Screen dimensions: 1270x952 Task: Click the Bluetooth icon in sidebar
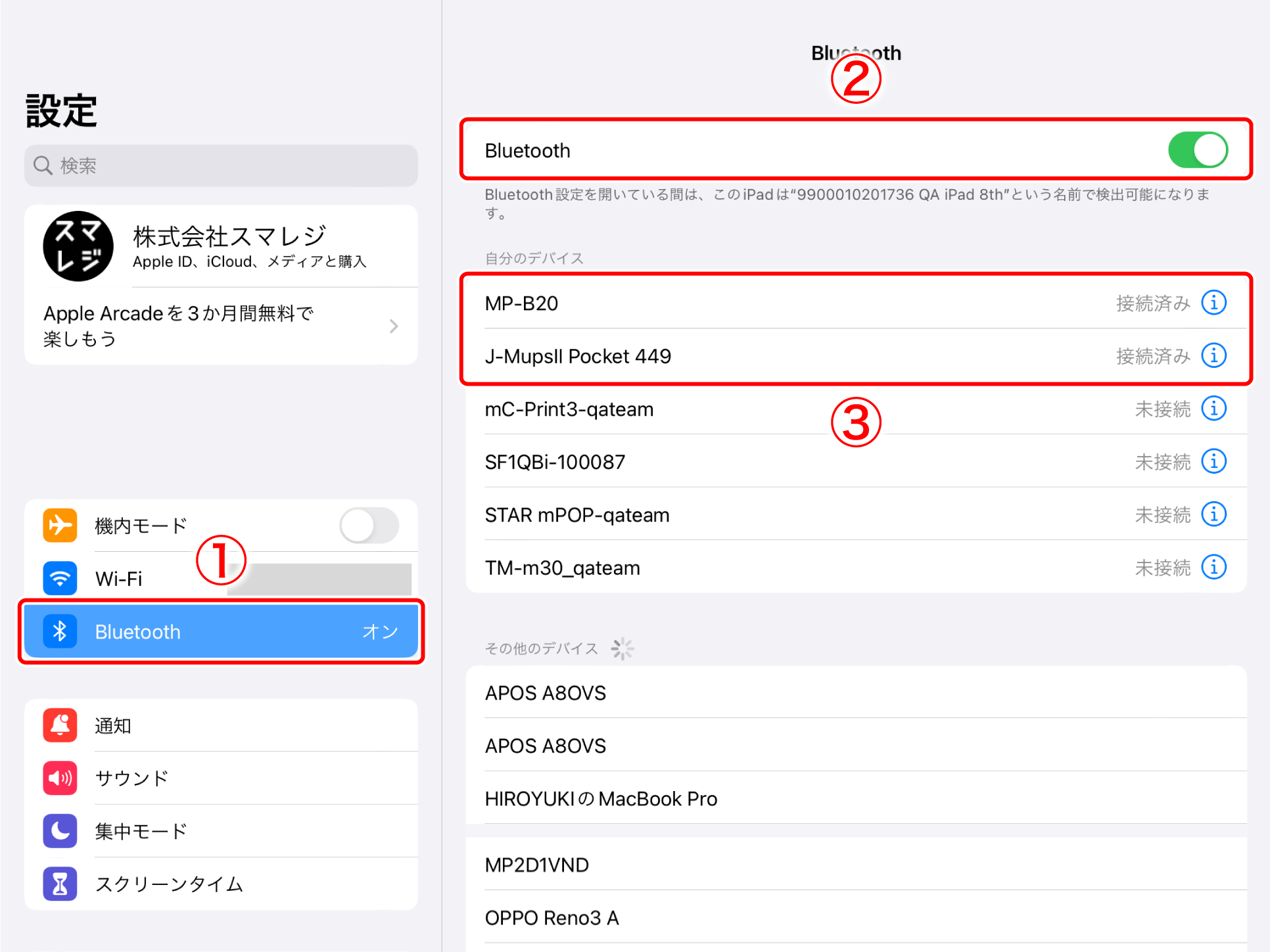(x=60, y=631)
